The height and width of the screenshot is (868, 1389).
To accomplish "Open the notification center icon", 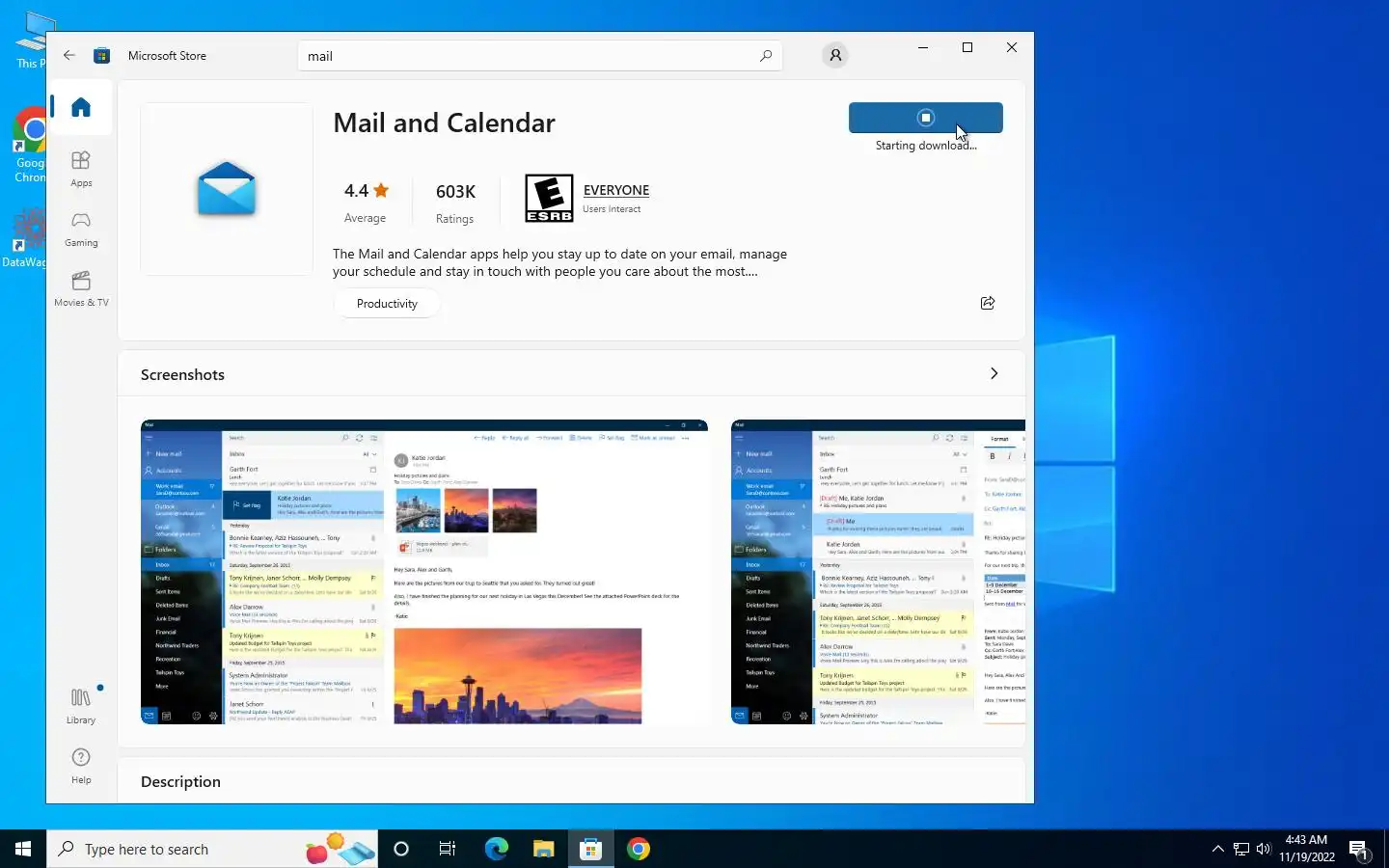I will [x=1359, y=850].
